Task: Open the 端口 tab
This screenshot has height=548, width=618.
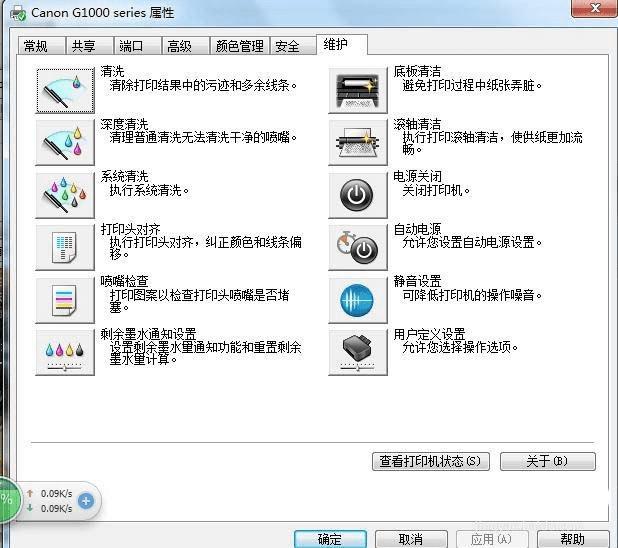Action: coord(138,46)
